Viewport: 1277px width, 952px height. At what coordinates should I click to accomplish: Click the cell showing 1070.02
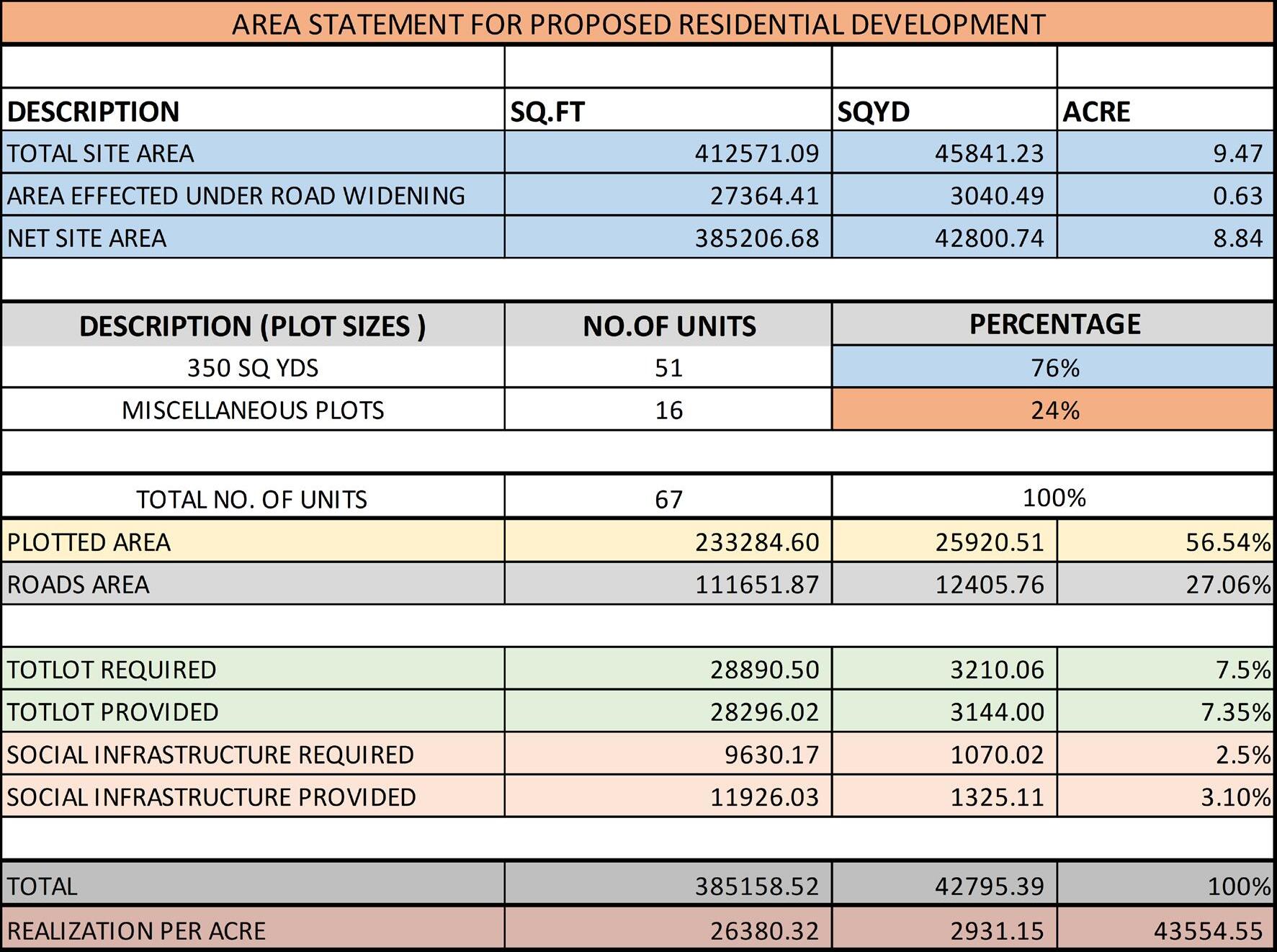[944, 753]
